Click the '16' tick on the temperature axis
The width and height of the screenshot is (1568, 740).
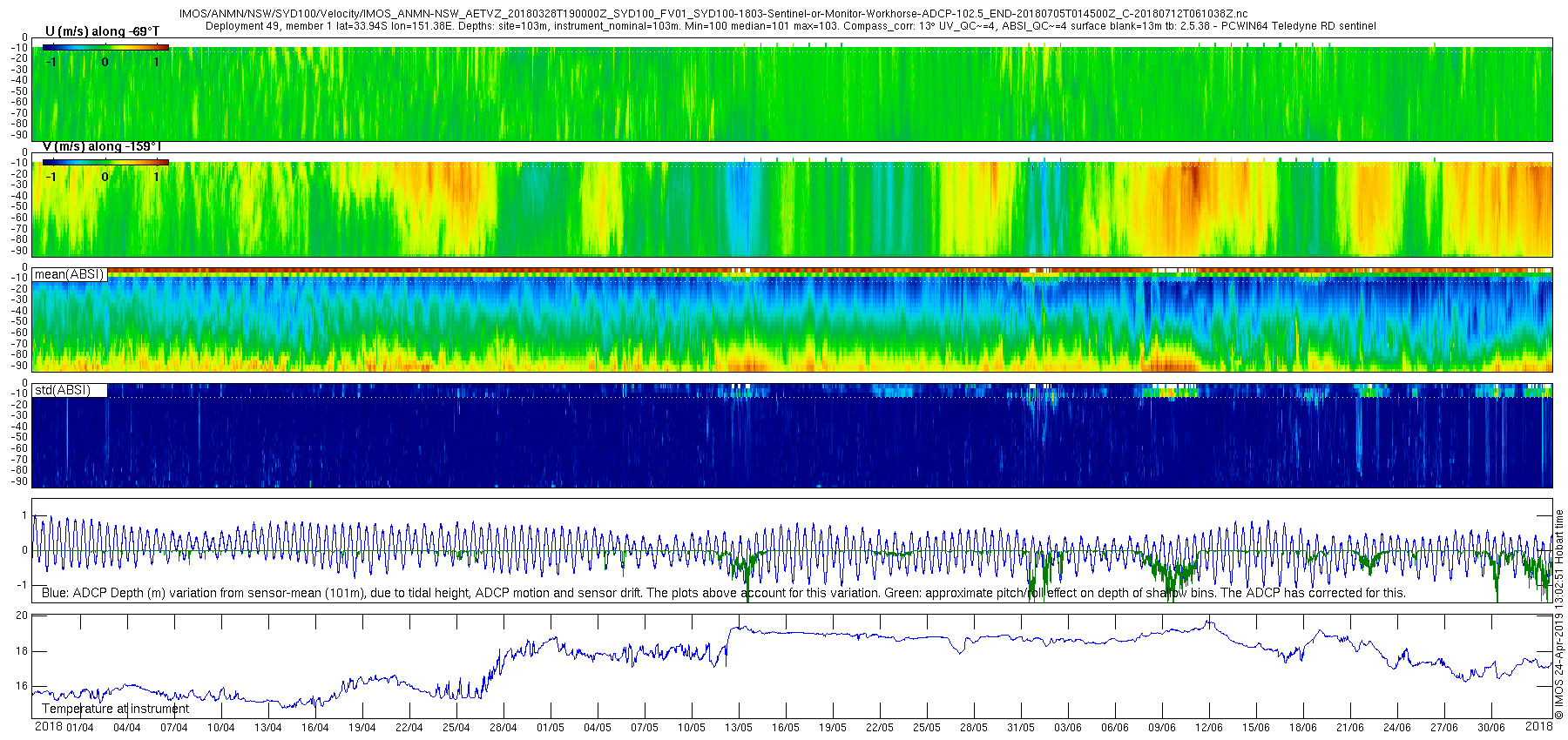click(22, 686)
